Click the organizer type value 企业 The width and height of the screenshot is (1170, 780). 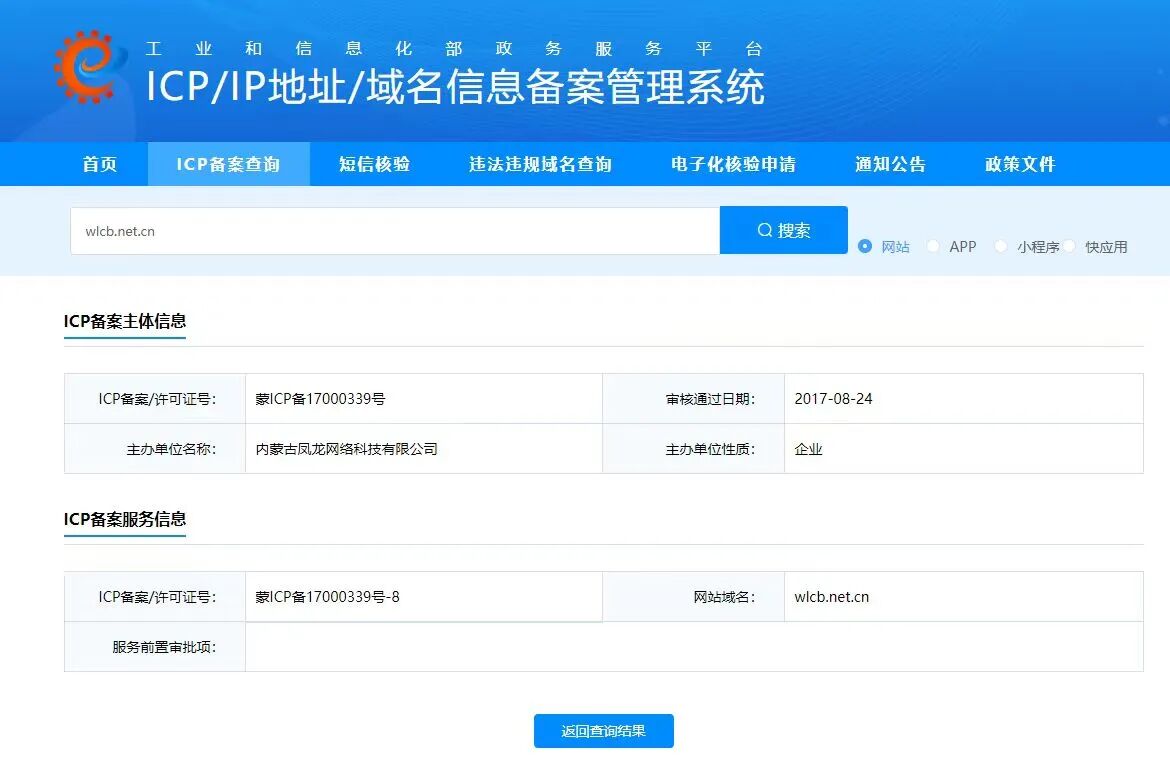(808, 449)
